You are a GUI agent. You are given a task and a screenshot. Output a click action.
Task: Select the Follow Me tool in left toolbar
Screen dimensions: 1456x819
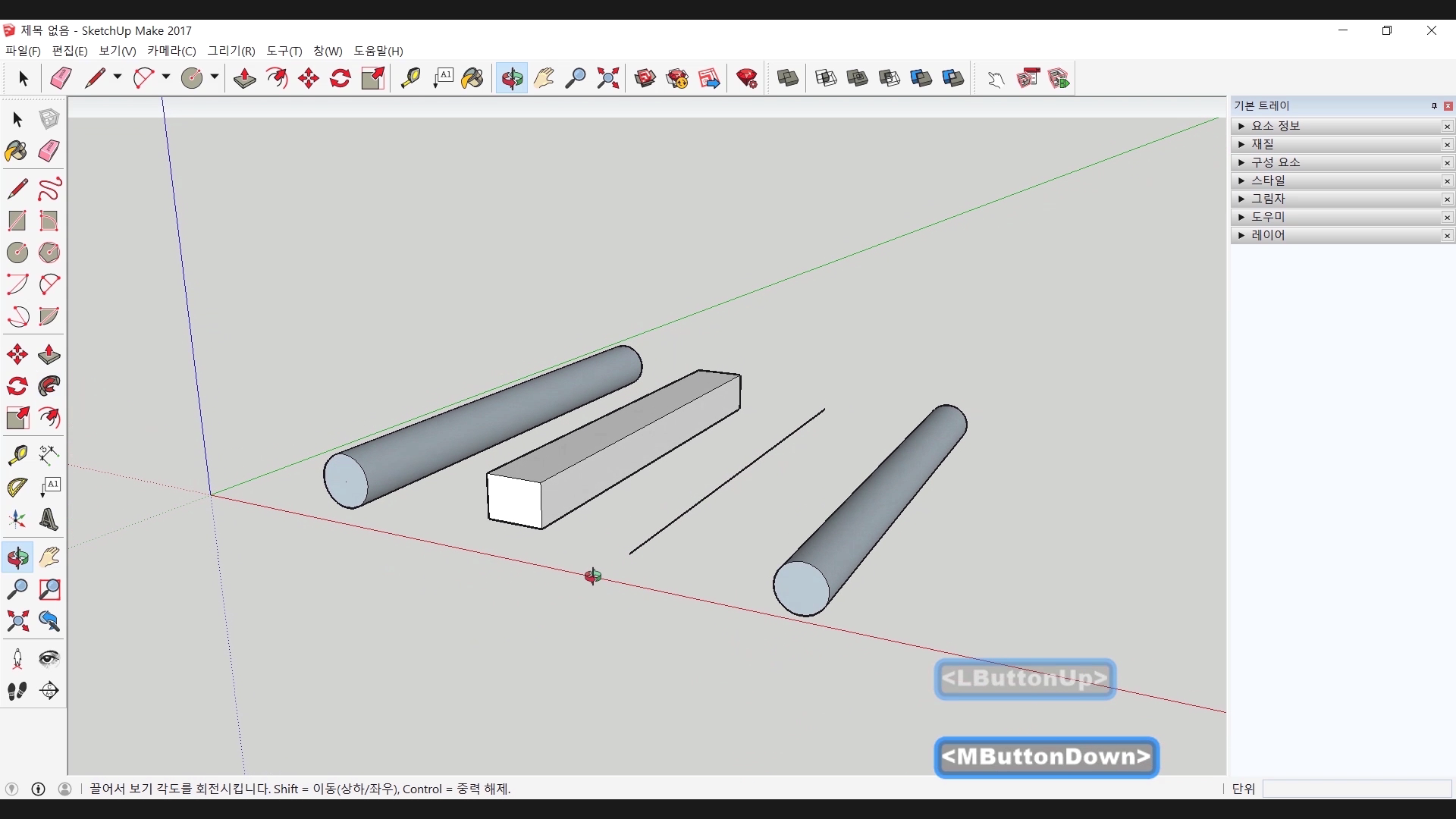coord(49,386)
